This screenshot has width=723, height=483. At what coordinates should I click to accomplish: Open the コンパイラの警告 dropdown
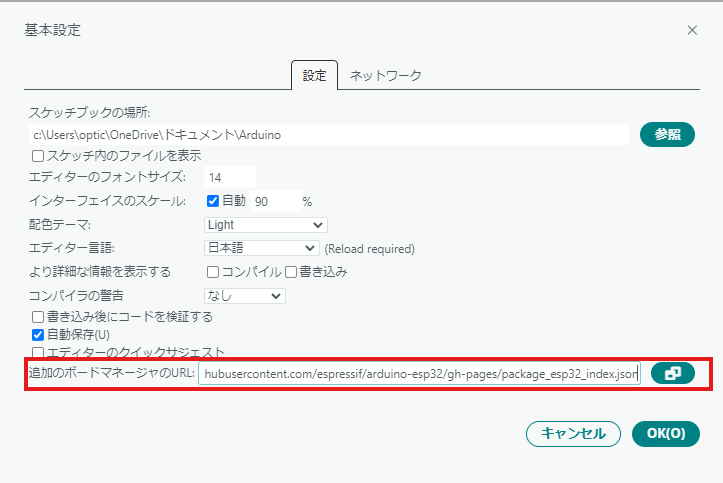click(x=245, y=296)
